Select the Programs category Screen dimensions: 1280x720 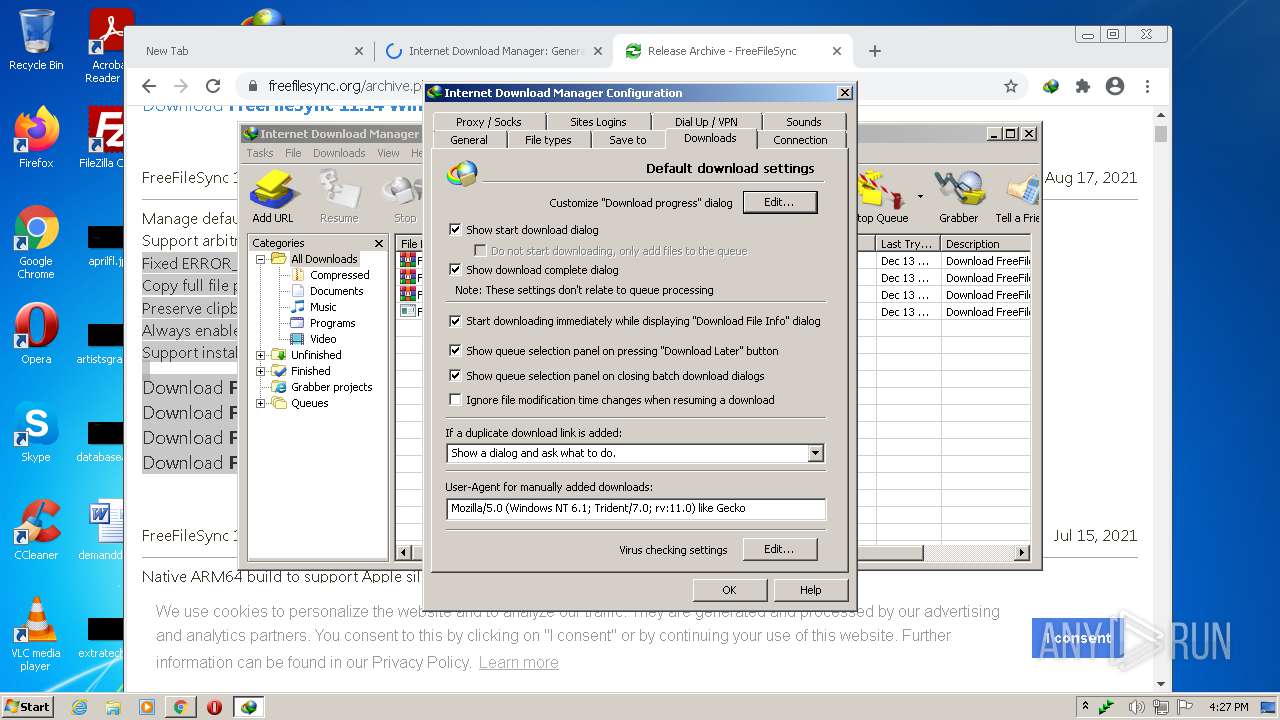click(332, 323)
